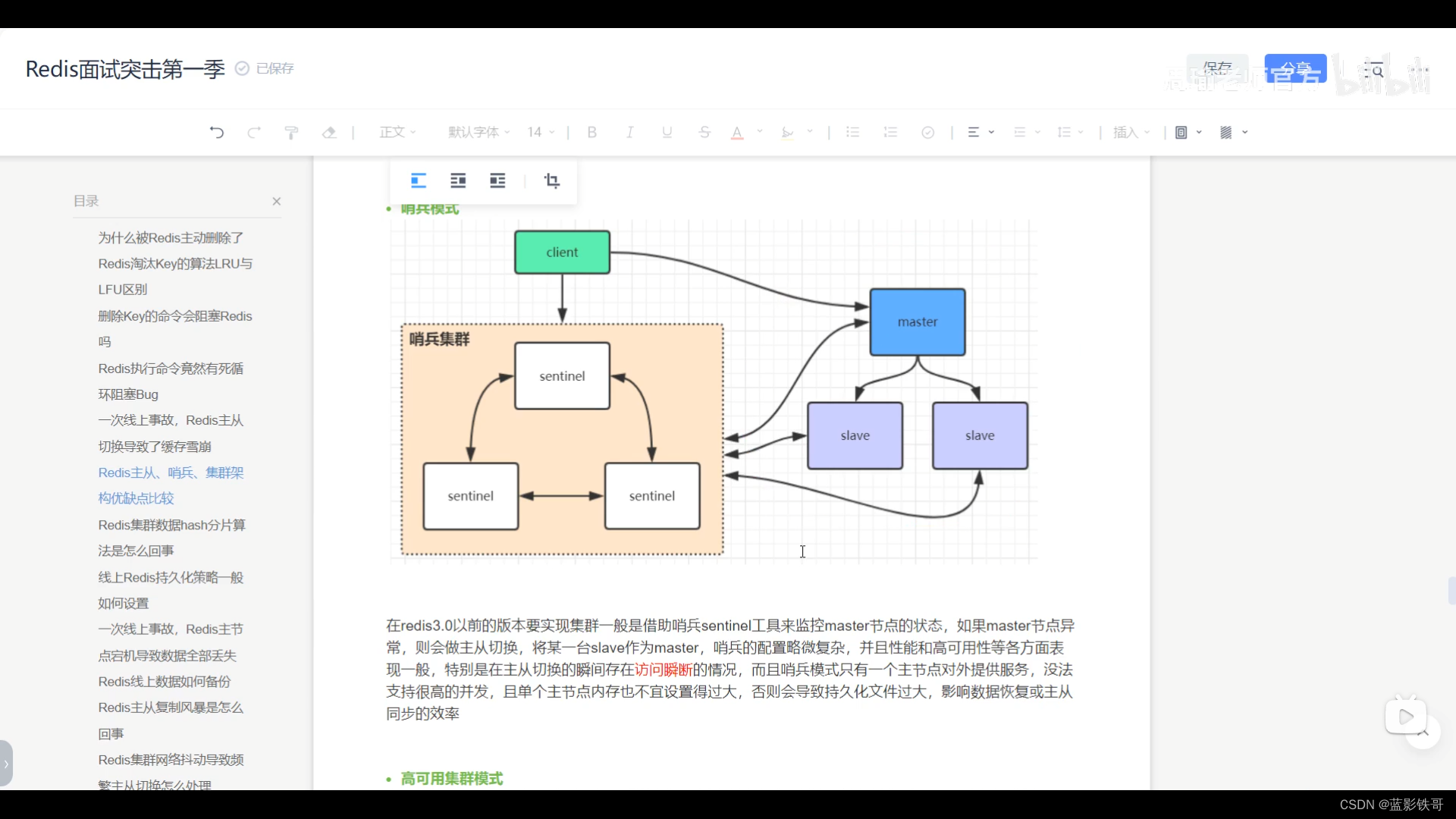Viewport: 1456px width, 819px height.
Task: Click the 高可用集群模式 heading
Action: click(x=452, y=779)
